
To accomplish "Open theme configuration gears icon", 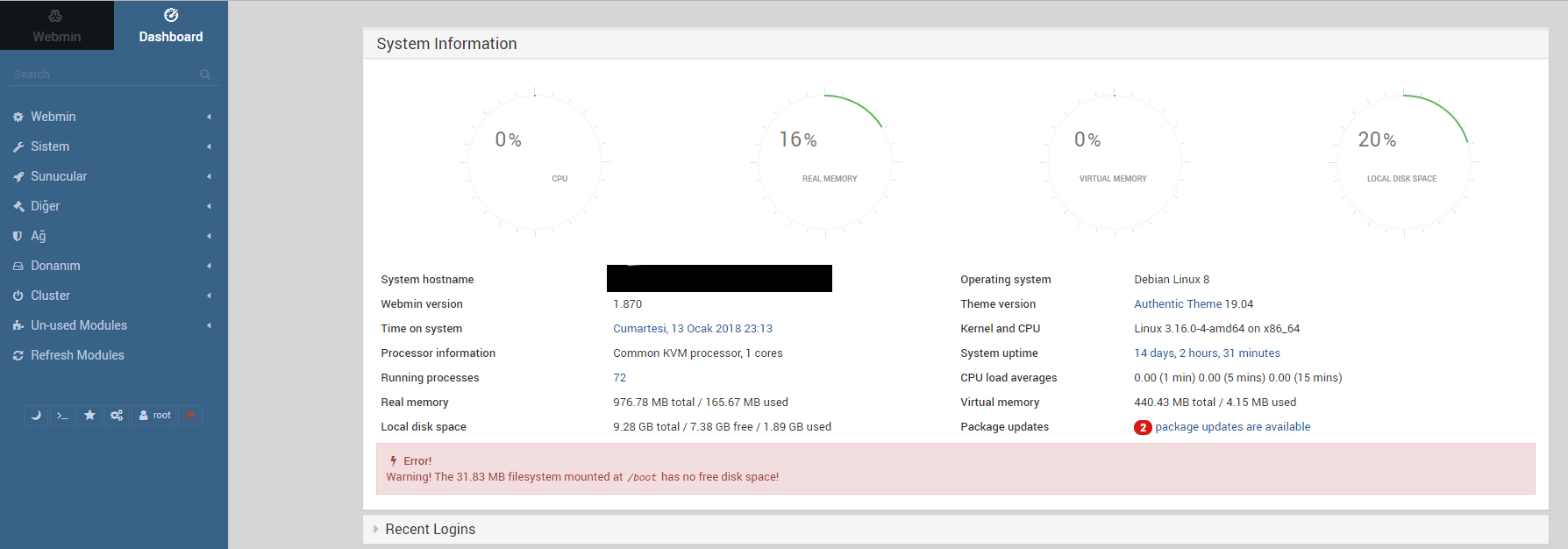I will (117, 416).
